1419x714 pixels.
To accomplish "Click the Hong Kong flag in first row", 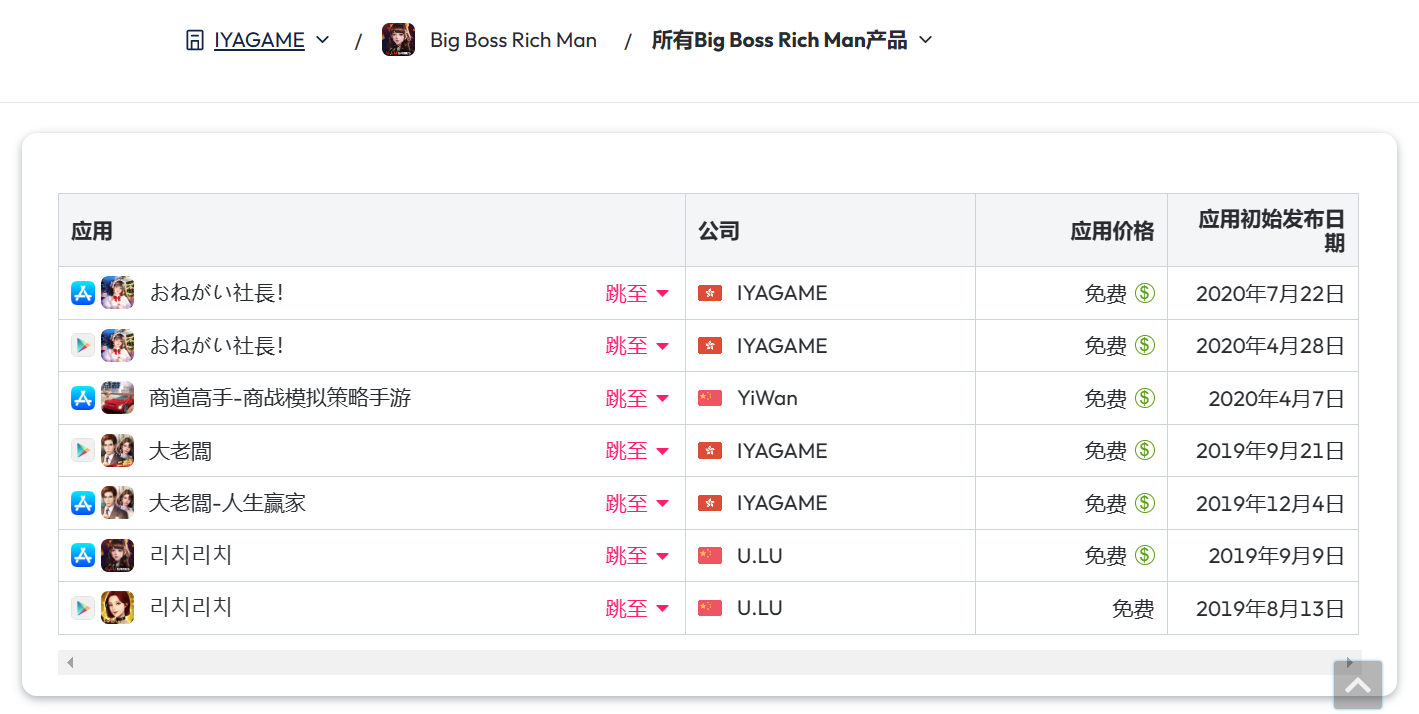I will (x=710, y=293).
